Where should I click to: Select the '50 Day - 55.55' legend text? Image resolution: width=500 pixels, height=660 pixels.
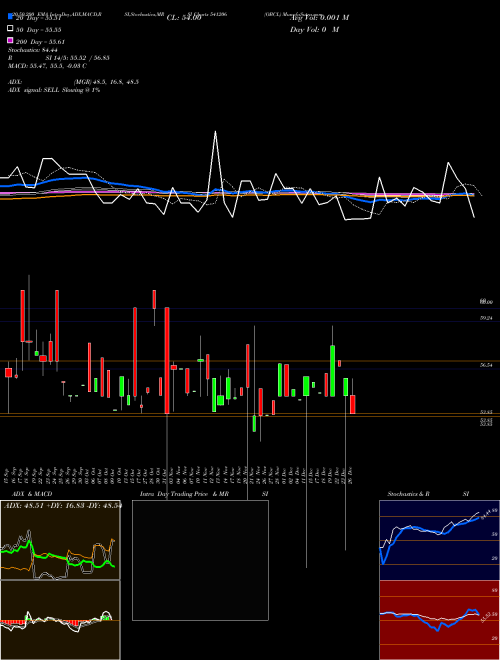39,30
